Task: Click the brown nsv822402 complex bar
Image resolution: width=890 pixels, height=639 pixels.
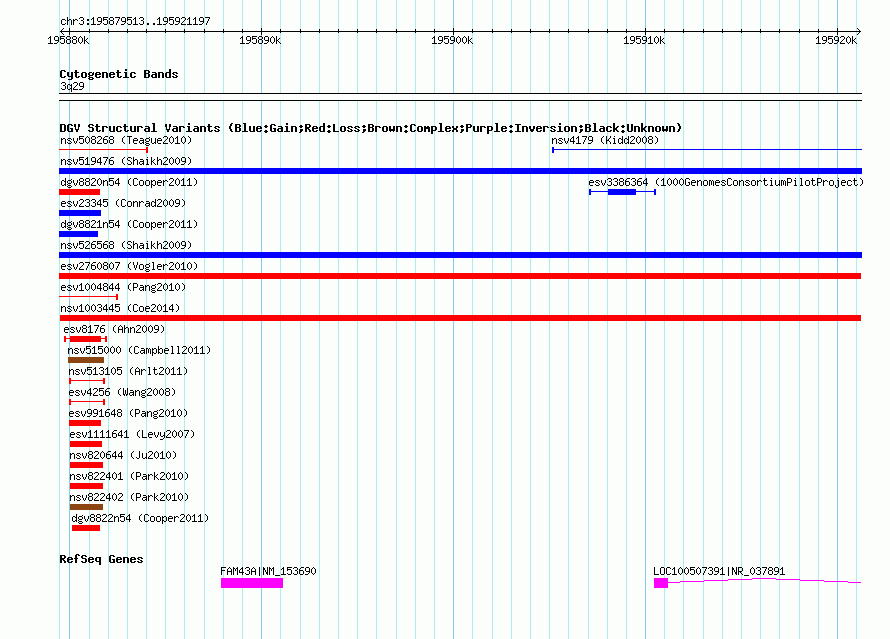Action: 86,507
